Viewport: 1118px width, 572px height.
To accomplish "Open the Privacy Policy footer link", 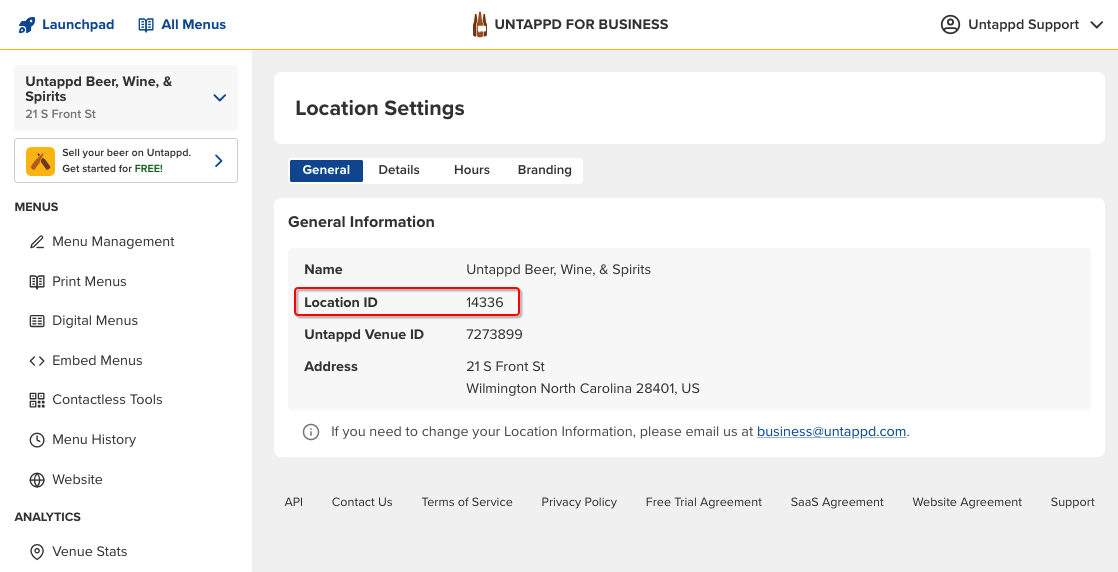I will (x=579, y=502).
